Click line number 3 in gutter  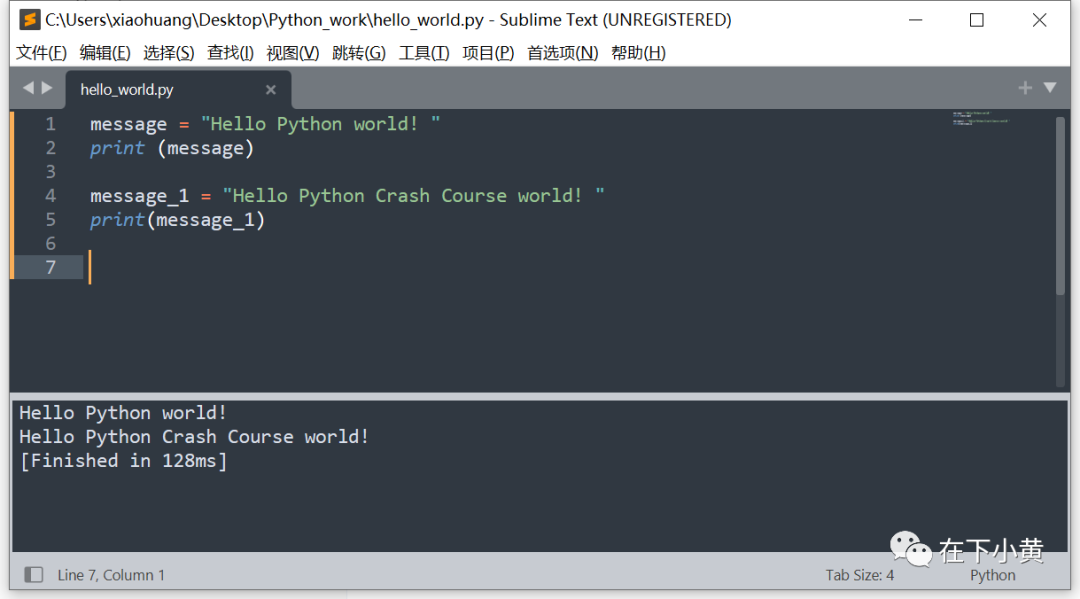pyautogui.click(x=50, y=171)
